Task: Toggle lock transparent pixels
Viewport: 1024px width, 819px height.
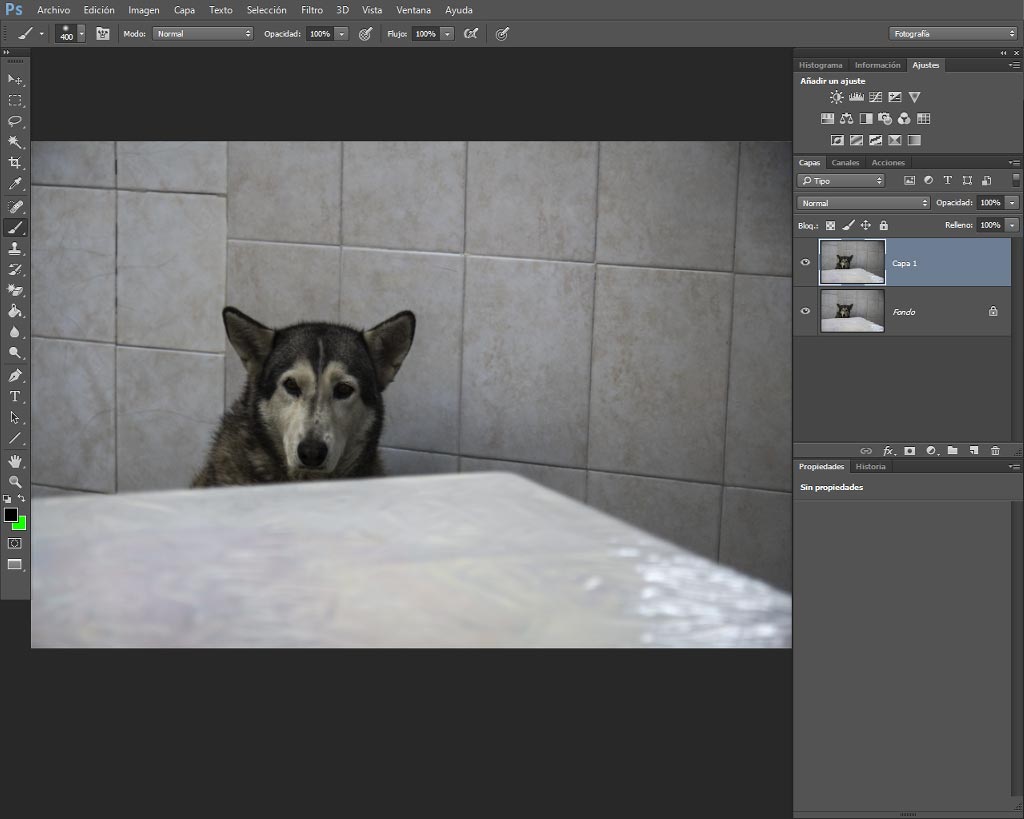Action: pos(830,225)
